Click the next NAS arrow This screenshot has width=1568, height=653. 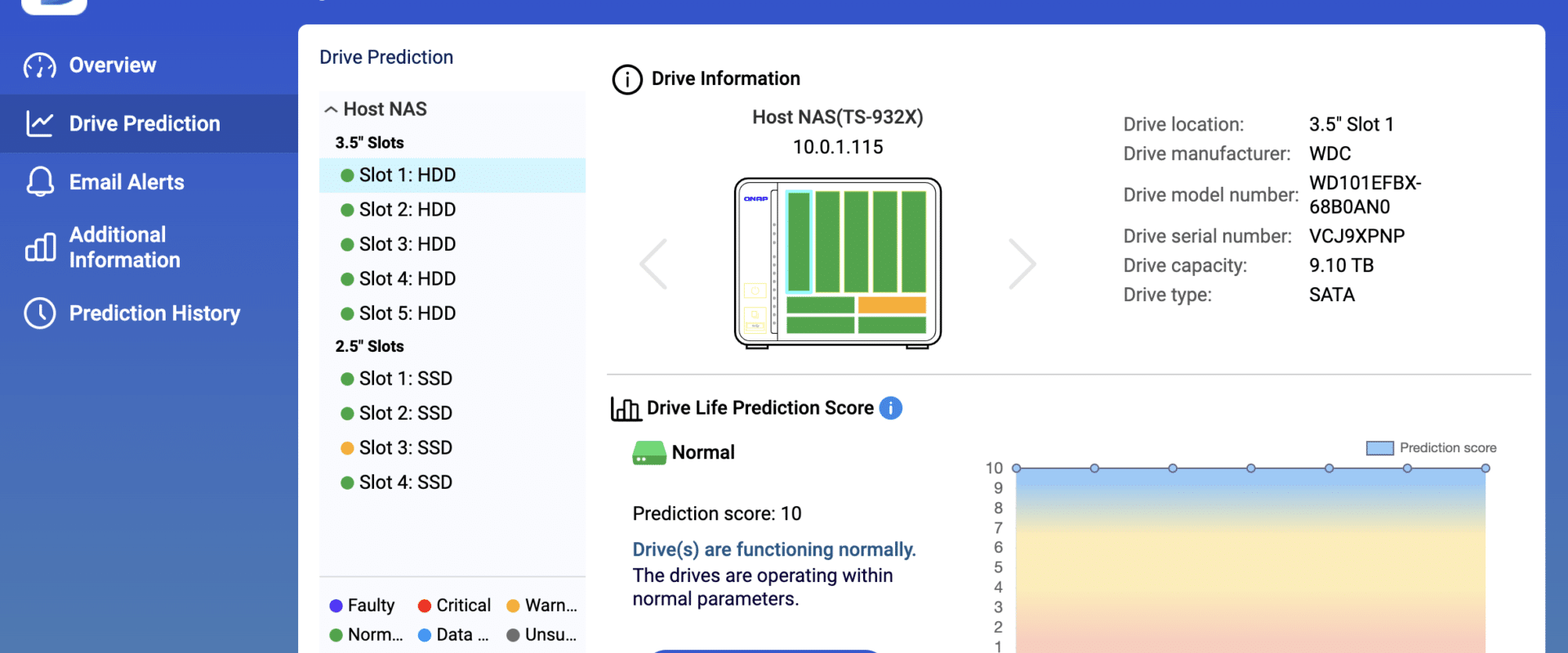(1022, 264)
